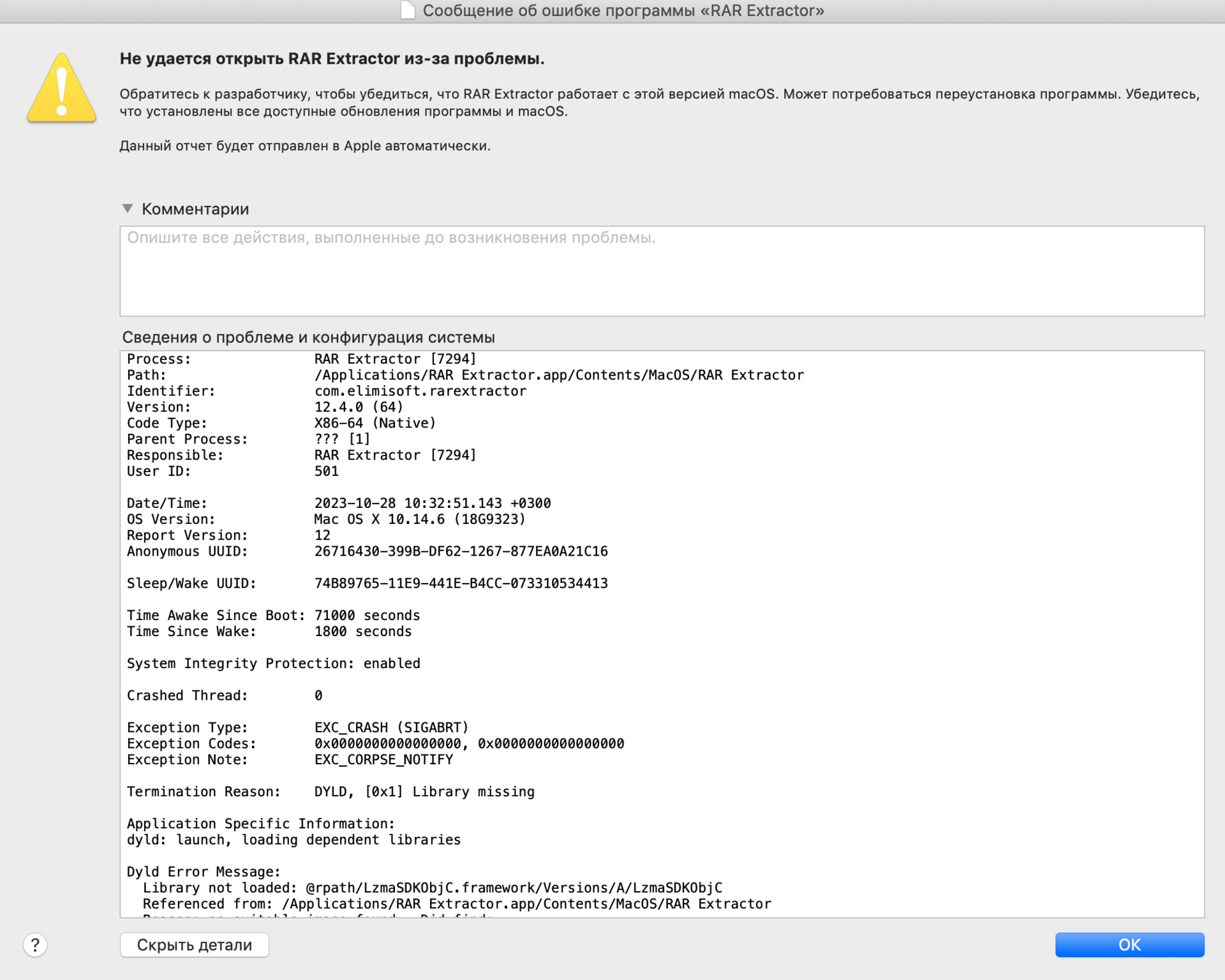Click System Integrity Protection: enabled line

pyautogui.click(x=273, y=664)
